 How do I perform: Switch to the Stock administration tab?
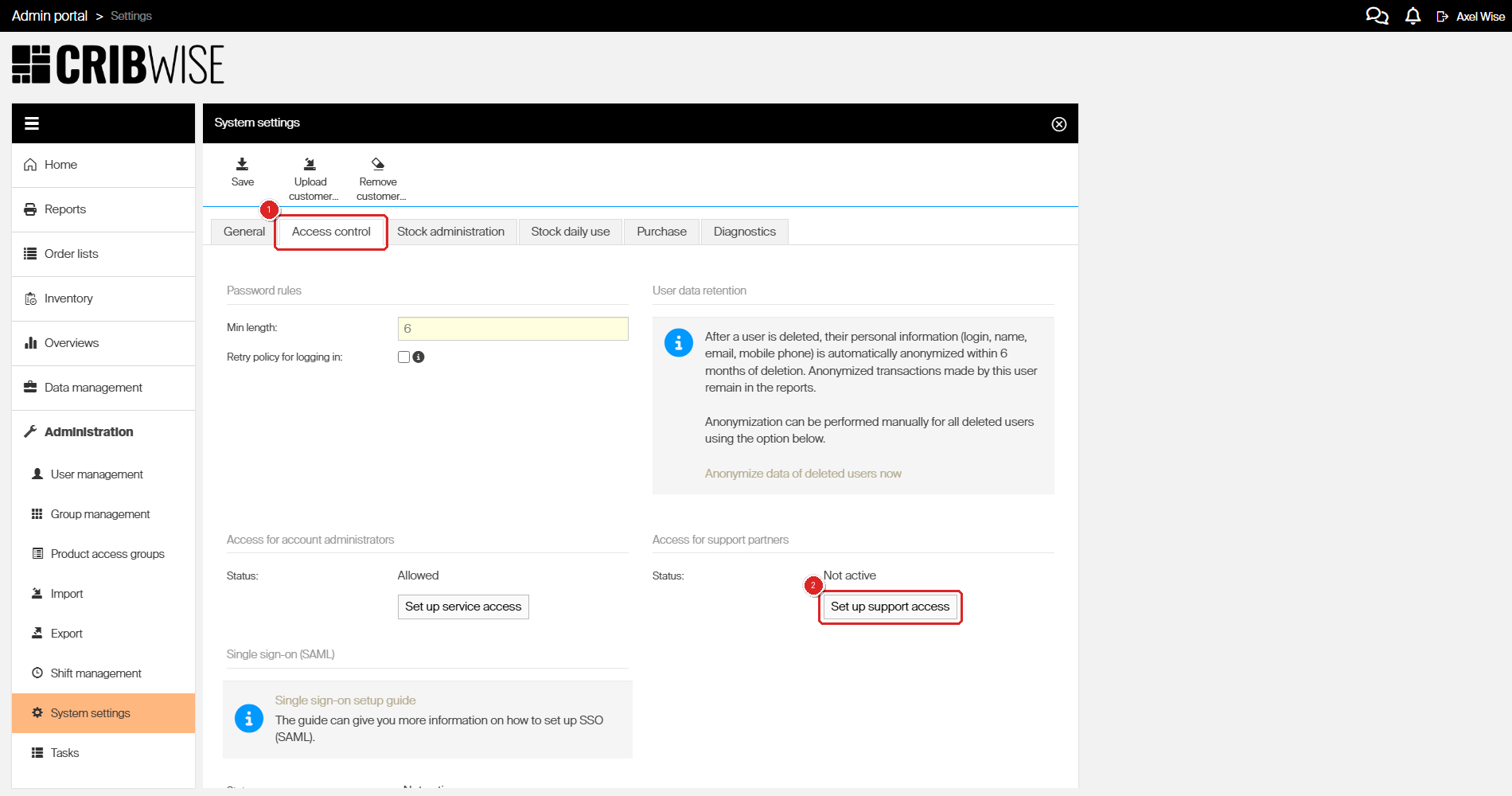point(450,232)
